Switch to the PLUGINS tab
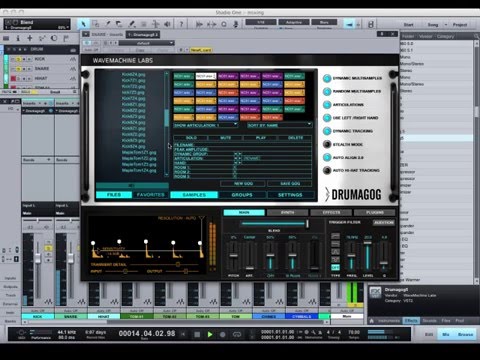Screen dimensions: 480x360 [x=375, y=212]
